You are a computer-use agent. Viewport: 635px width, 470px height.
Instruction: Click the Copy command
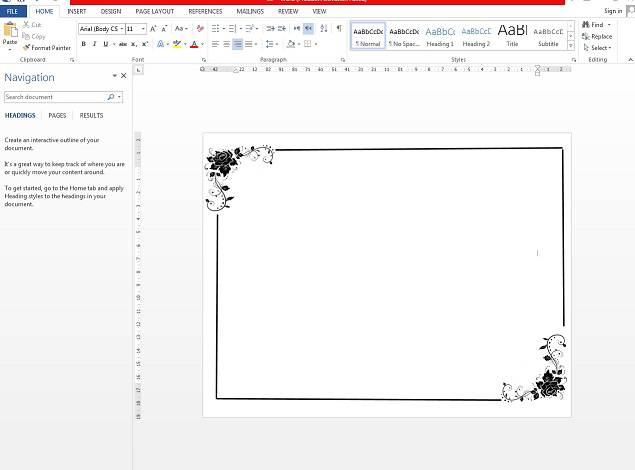tap(34, 36)
